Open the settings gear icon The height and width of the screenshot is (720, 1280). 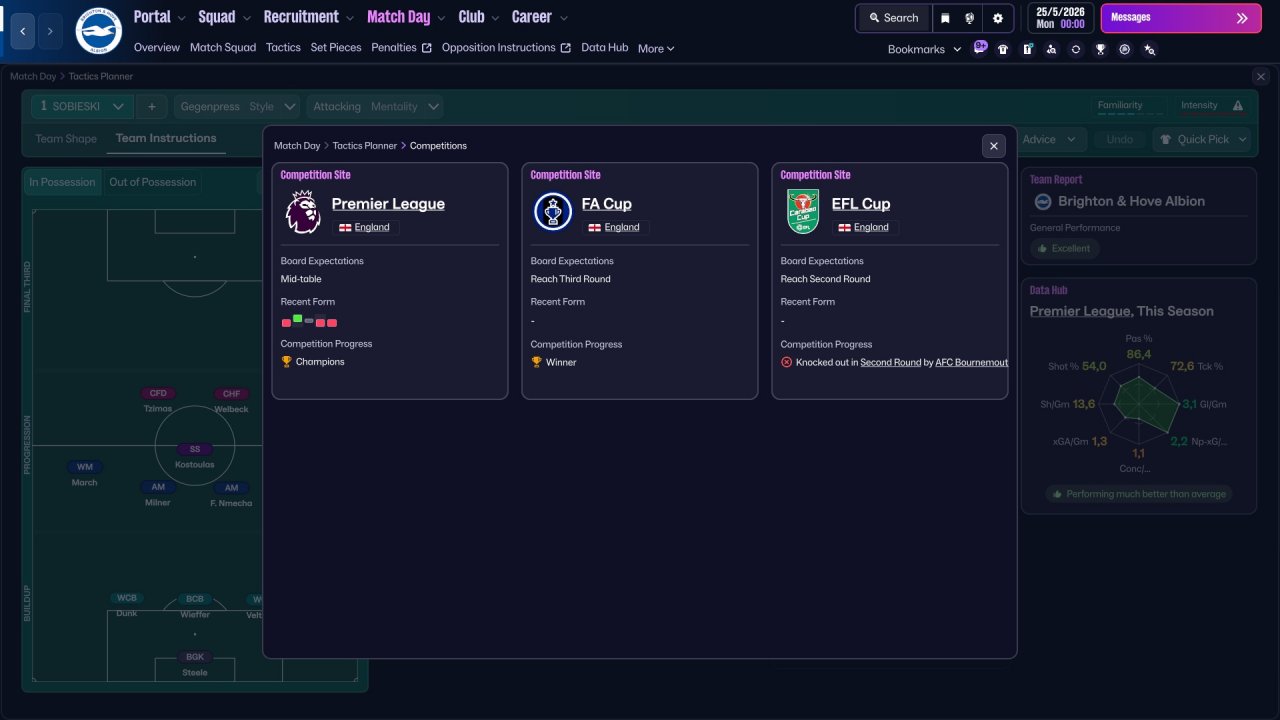point(998,18)
